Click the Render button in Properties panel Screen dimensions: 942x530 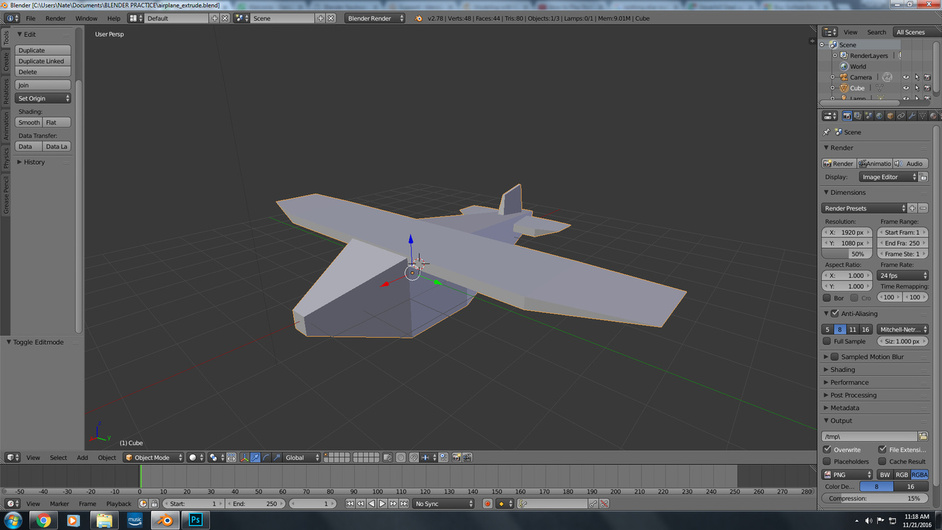pyautogui.click(x=839, y=163)
